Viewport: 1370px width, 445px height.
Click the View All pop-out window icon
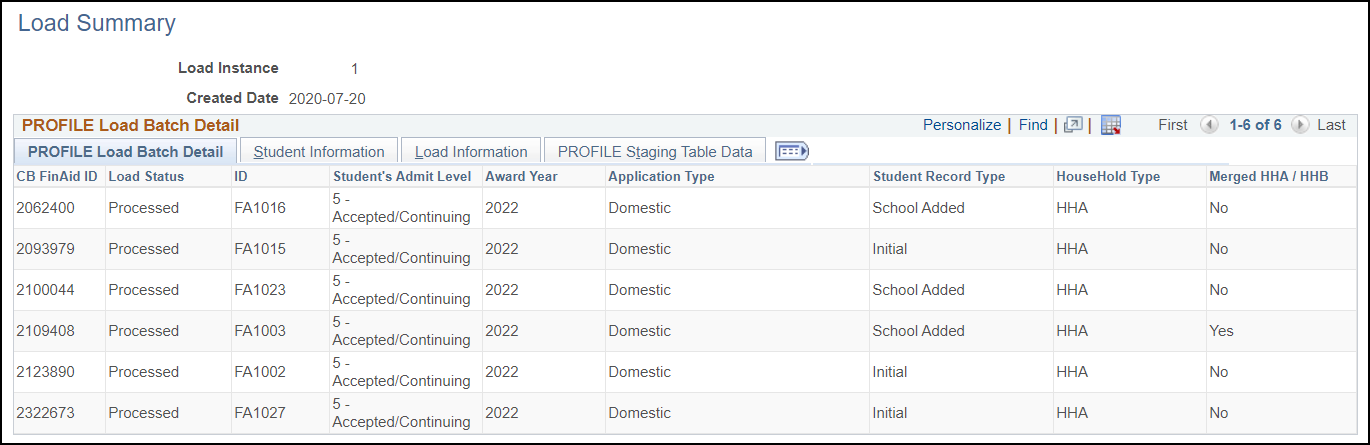pyautogui.click(x=1073, y=125)
